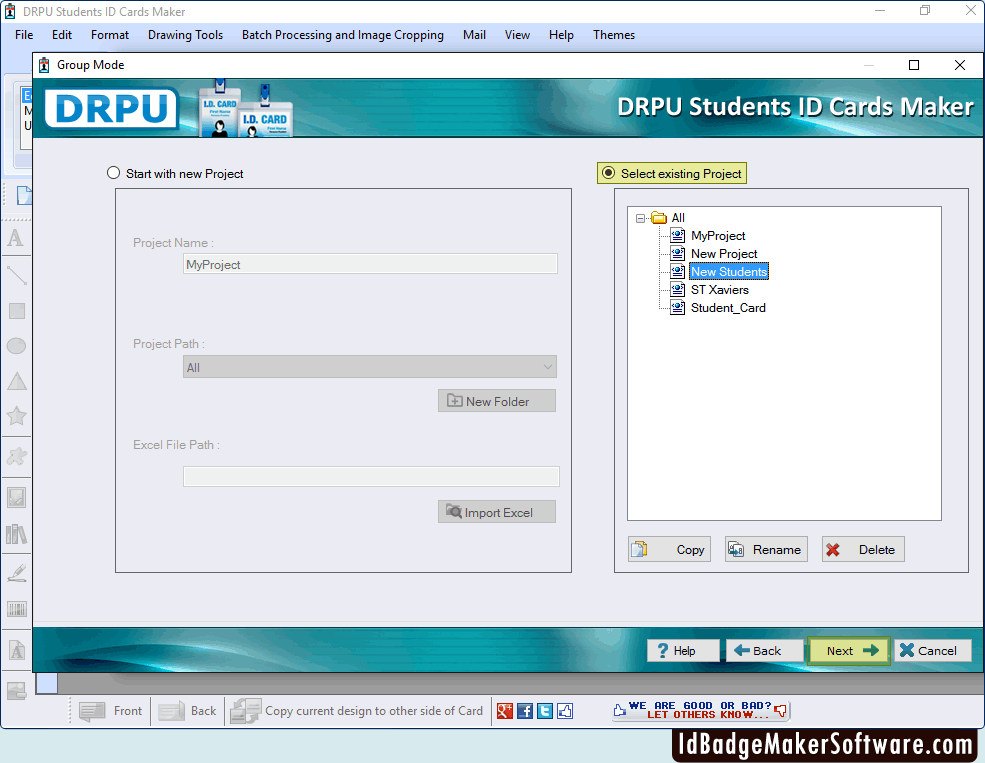Click the Project Name input field
Image resolution: width=985 pixels, height=763 pixels.
[370, 264]
